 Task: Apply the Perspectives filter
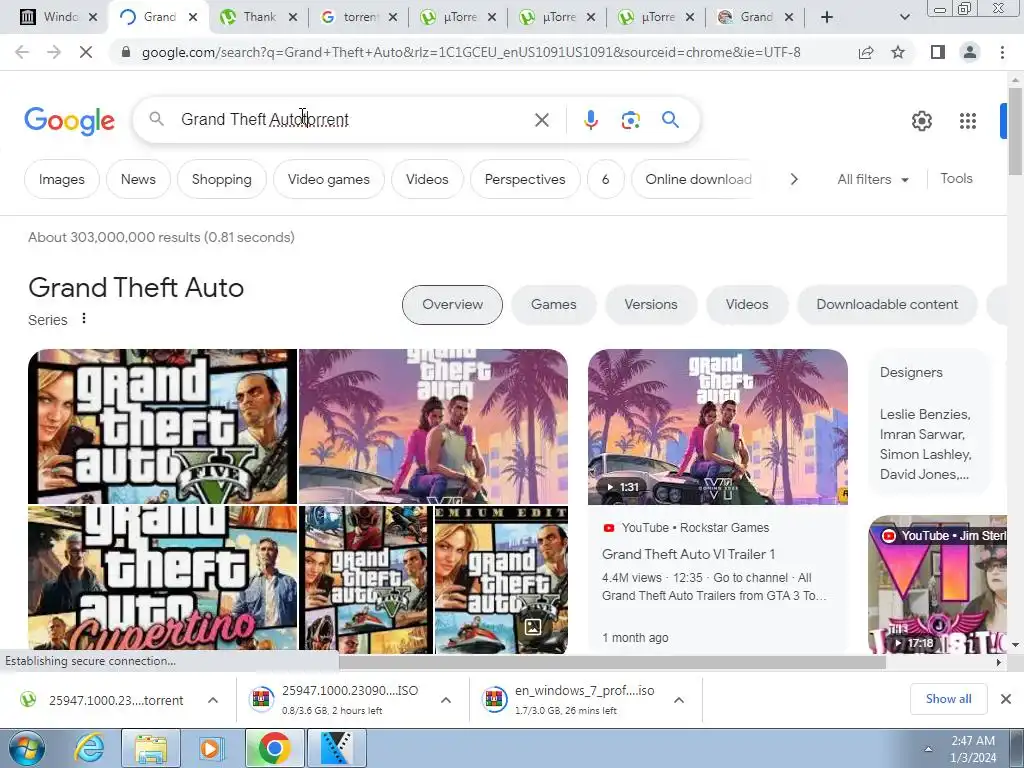tap(524, 179)
